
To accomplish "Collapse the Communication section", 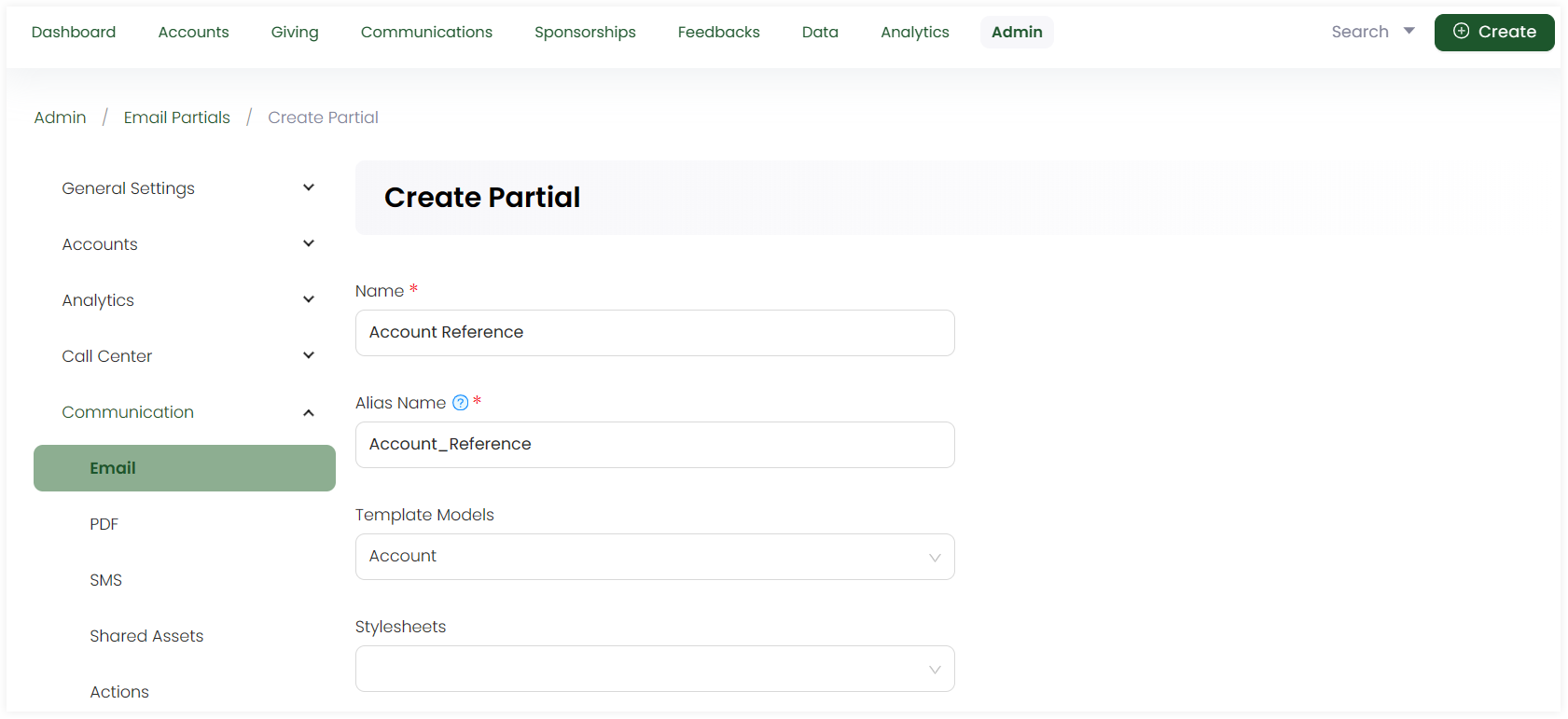I will 185,412.
